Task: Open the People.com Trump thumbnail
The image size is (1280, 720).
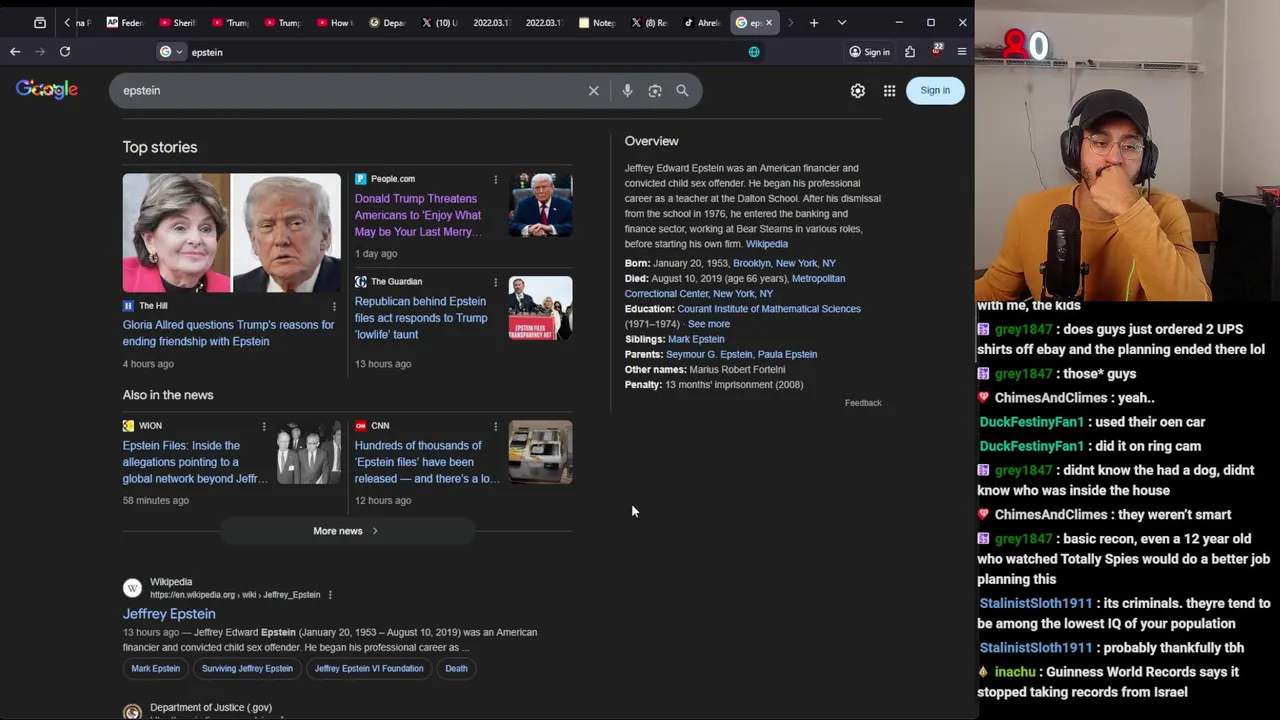Action: pyautogui.click(x=541, y=205)
